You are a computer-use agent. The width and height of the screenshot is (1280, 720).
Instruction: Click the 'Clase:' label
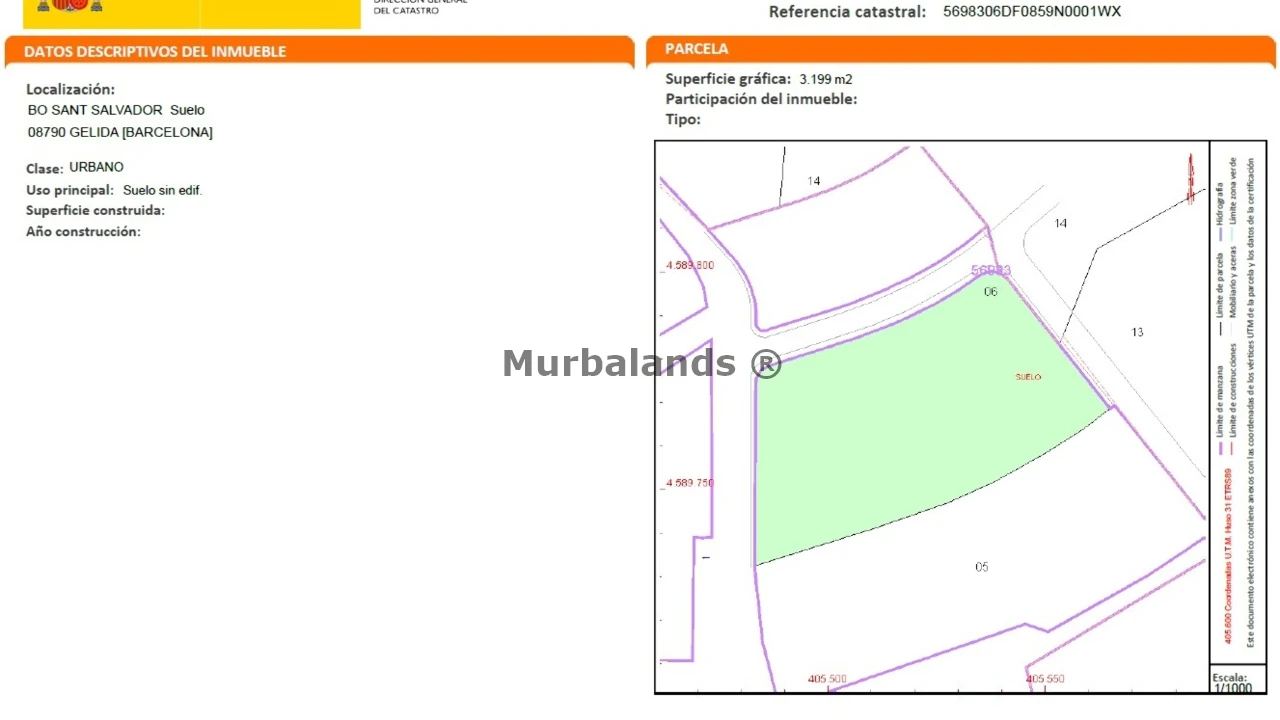(45, 169)
